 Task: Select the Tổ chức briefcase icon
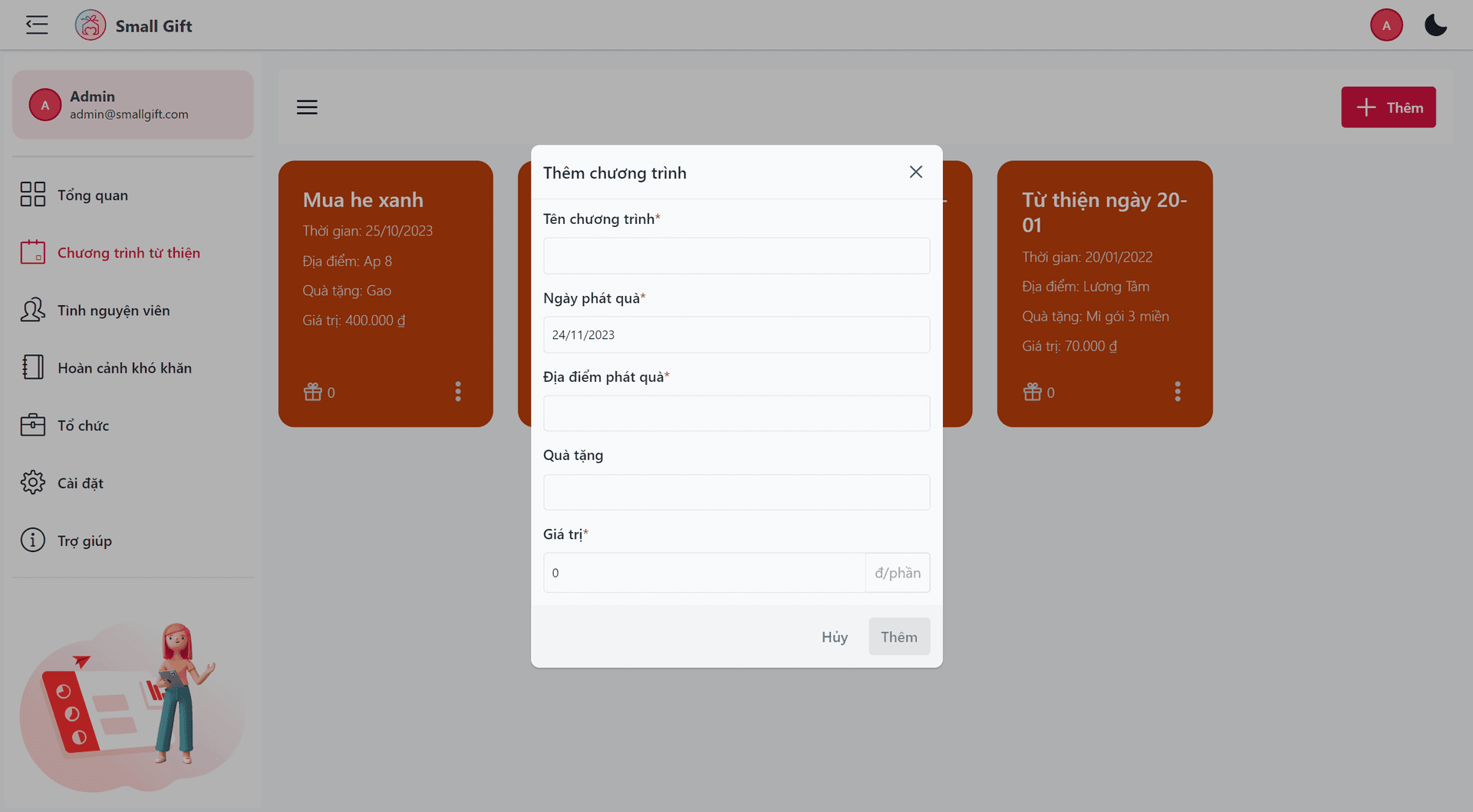coord(32,425)
